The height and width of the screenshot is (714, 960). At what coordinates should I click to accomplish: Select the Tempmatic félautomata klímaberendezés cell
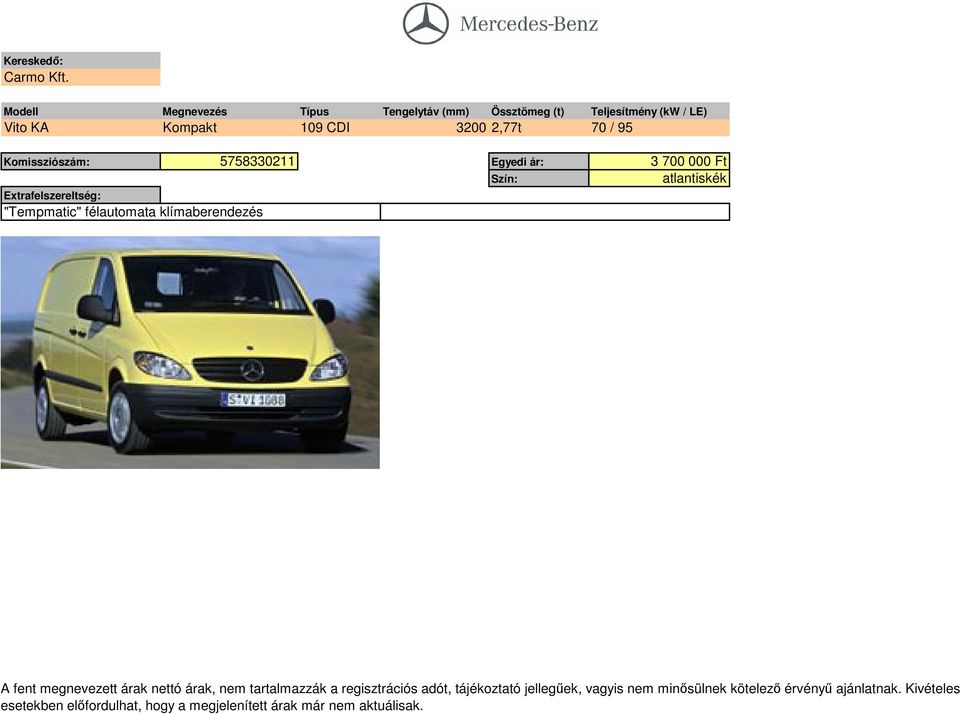[x=190, y=212]
